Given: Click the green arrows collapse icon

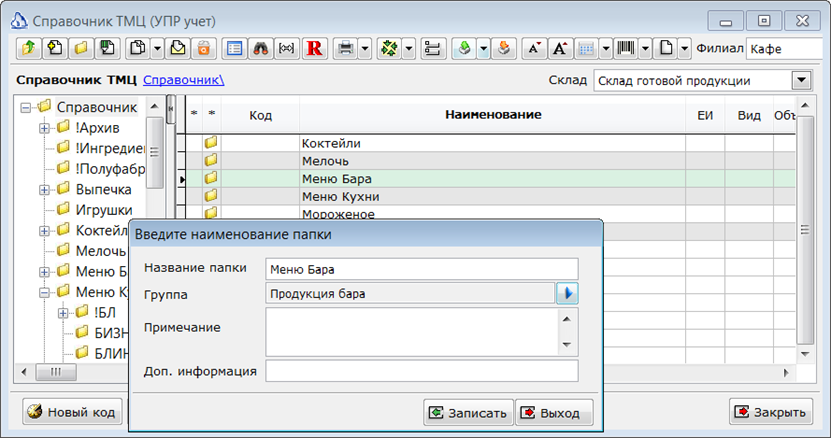Looking at the screenshot, I should click(x=390, y=49).
